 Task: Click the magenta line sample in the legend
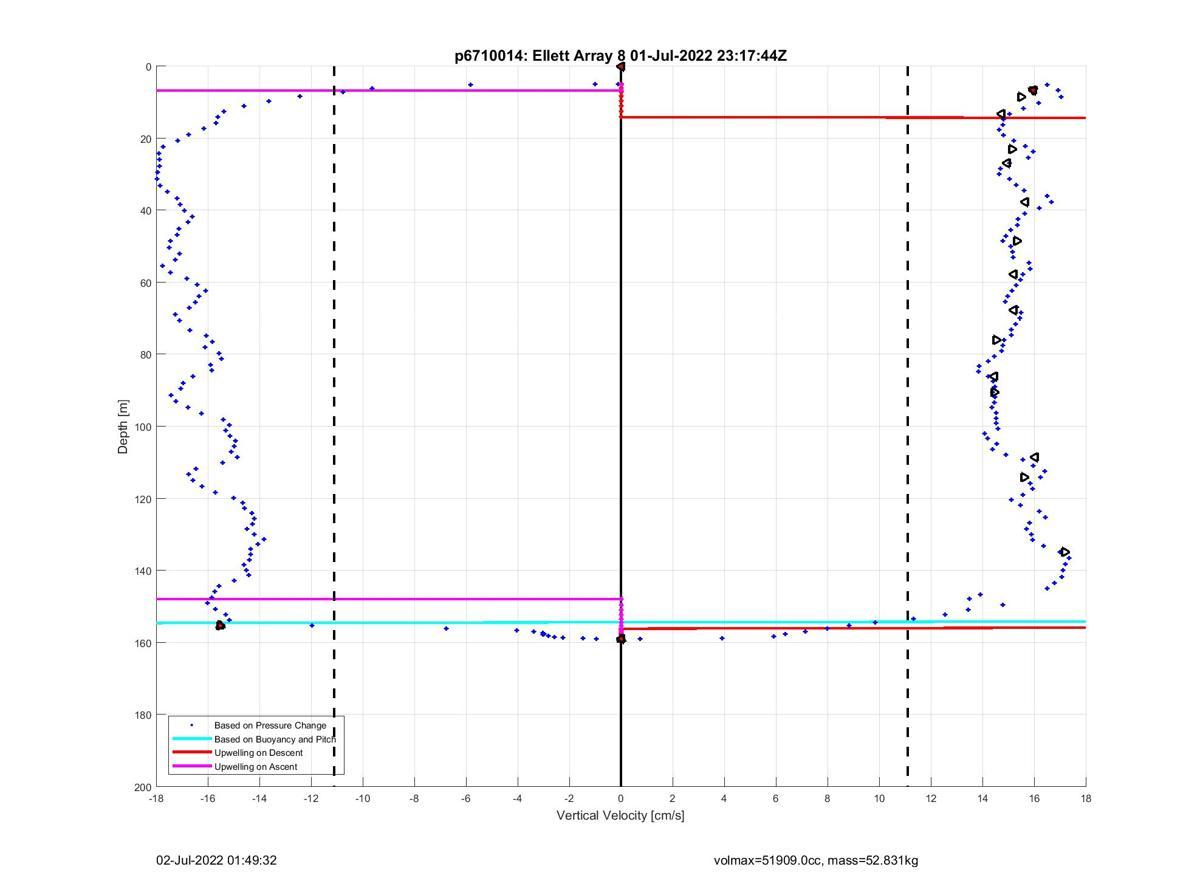click(191, 767)
